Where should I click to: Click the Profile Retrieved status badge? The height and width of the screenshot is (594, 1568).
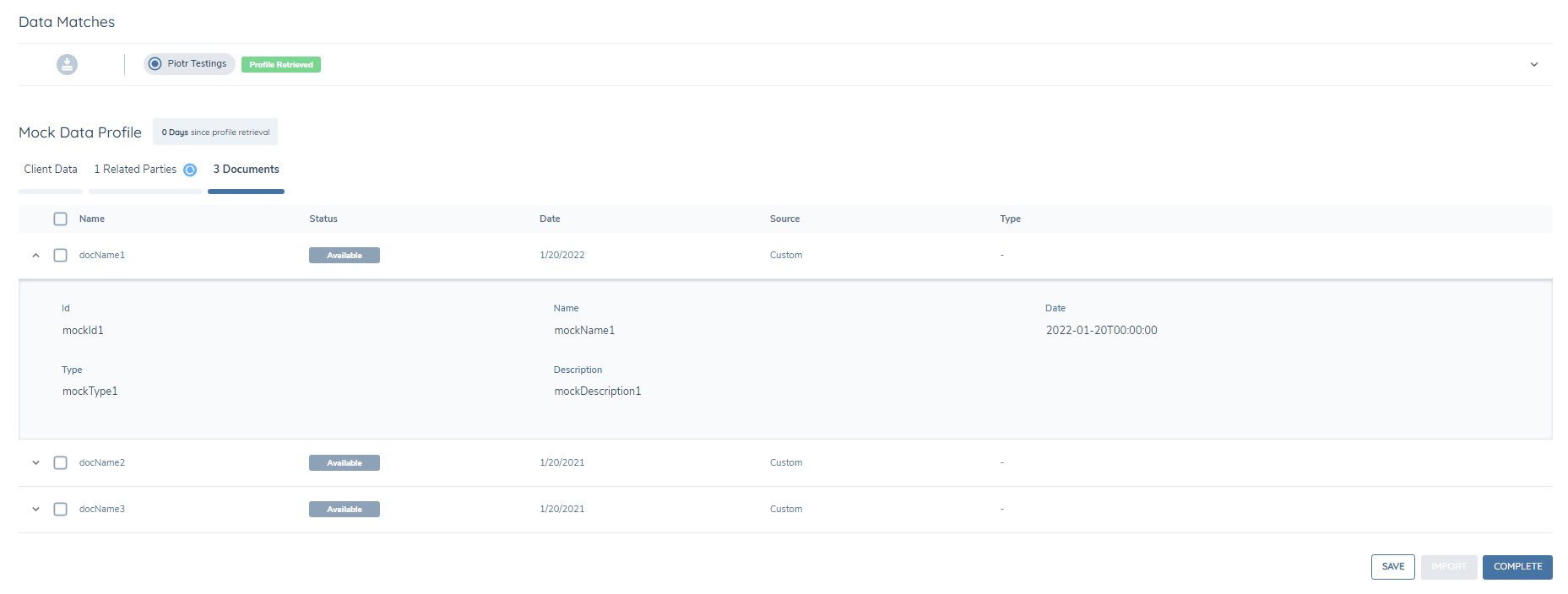pos(281,64)
